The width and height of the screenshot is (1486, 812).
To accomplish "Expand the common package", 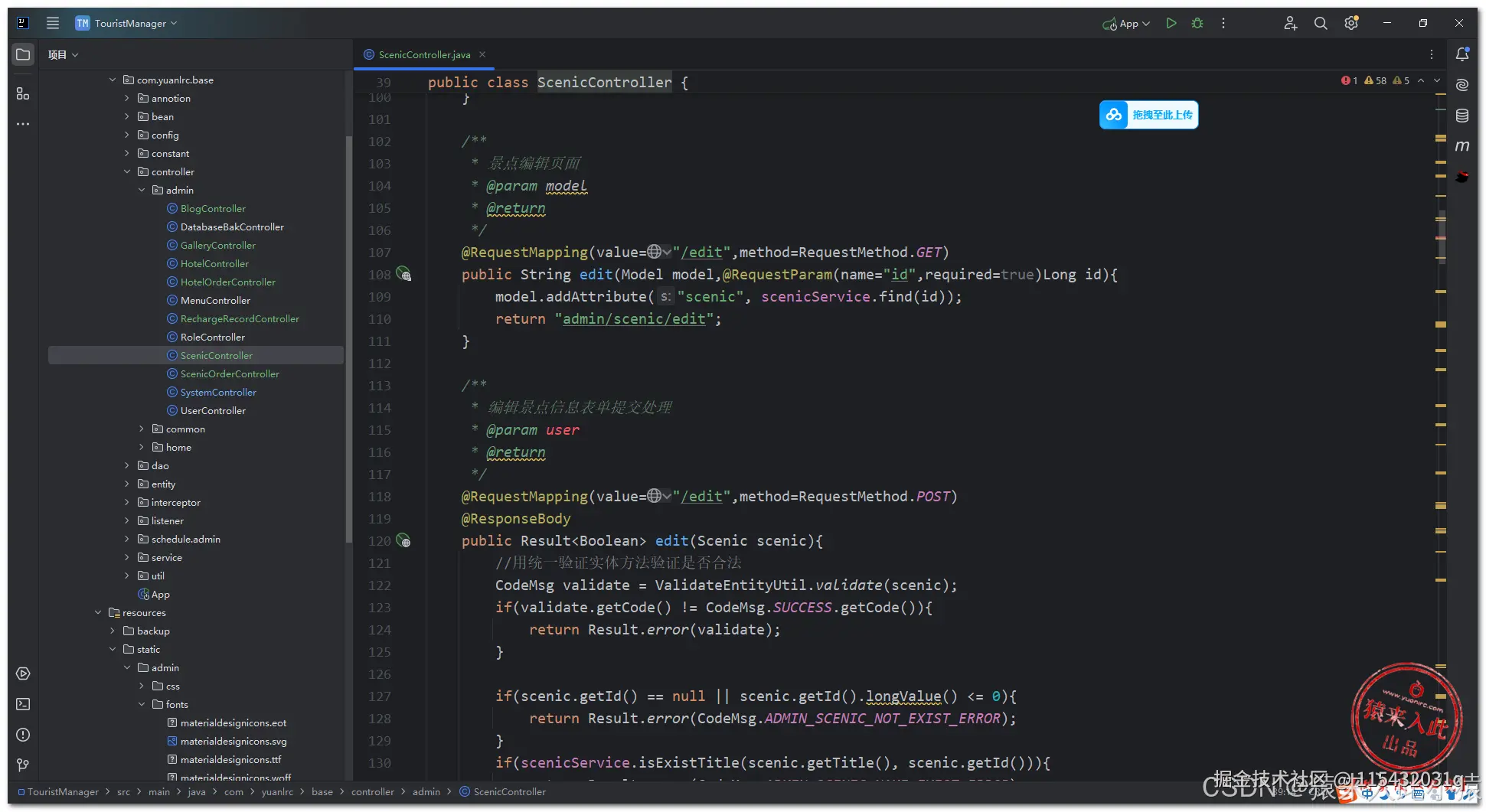I will point(142,429).
